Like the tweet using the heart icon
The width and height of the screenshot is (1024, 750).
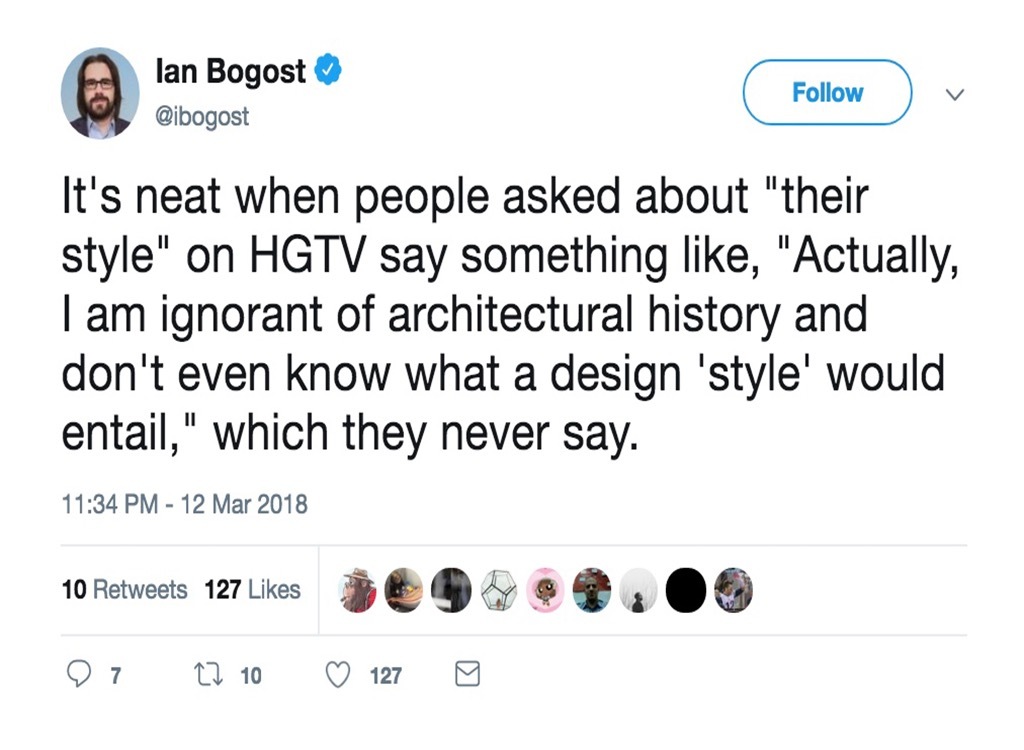tap(338, 675)
